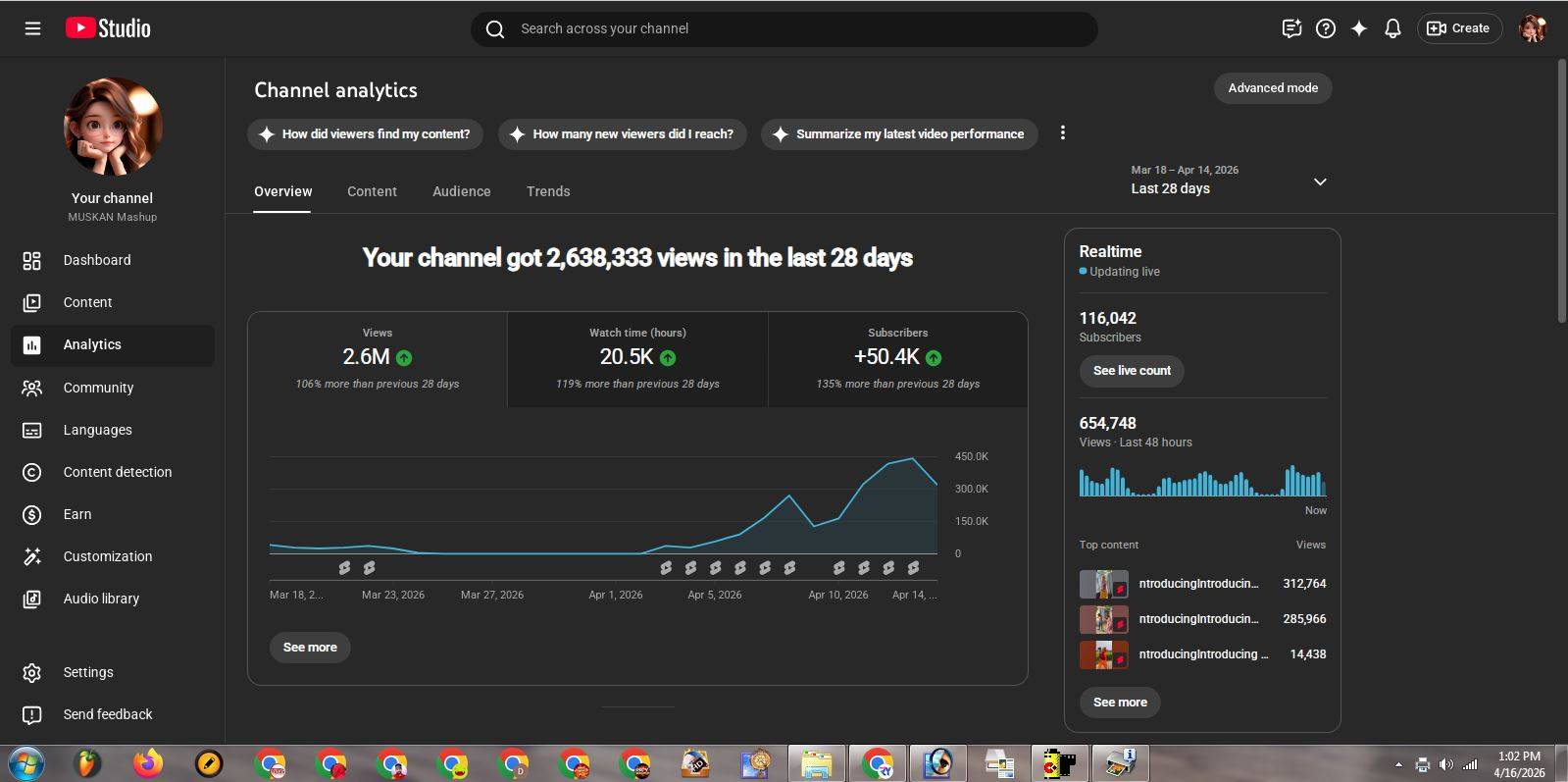The height and width of the screenshot is (782, 1568).
Task: Open the notifications bell
Action: [x=1391, y=28]
